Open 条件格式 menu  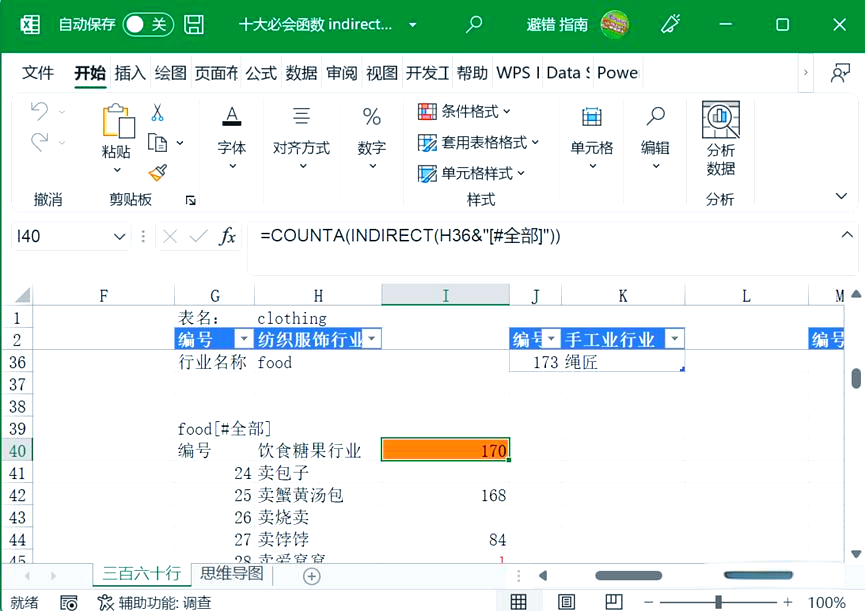(464, 112)
